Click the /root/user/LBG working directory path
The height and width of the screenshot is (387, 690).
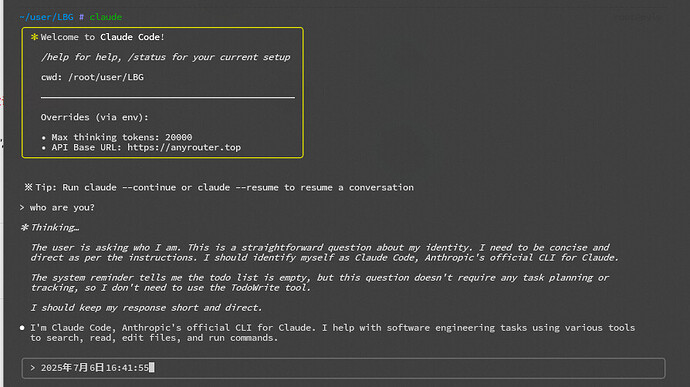point(106,77)
